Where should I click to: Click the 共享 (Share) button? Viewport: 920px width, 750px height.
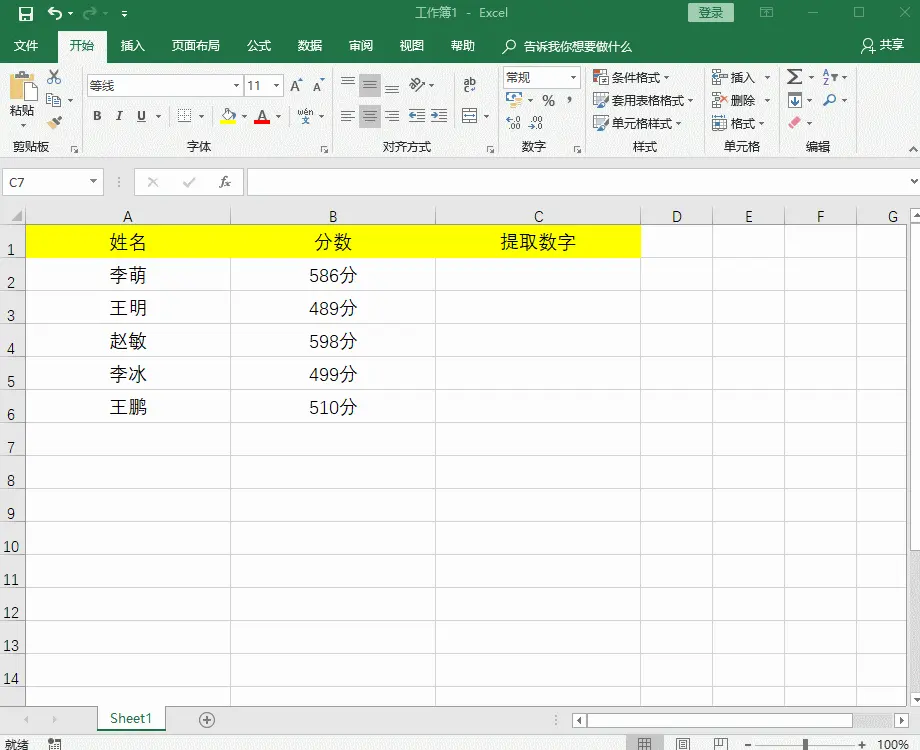pyautogui.click(x=891, y=46)
